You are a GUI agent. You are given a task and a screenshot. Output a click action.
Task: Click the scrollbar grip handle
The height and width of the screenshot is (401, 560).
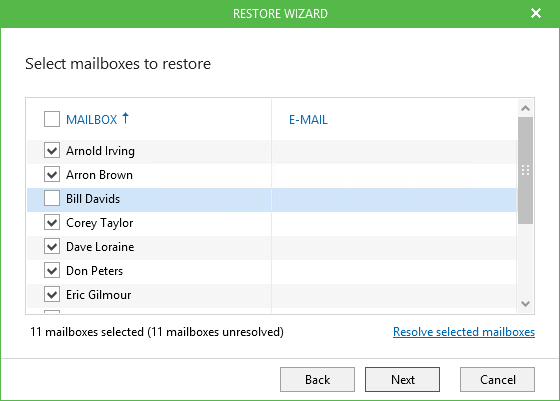525,170
